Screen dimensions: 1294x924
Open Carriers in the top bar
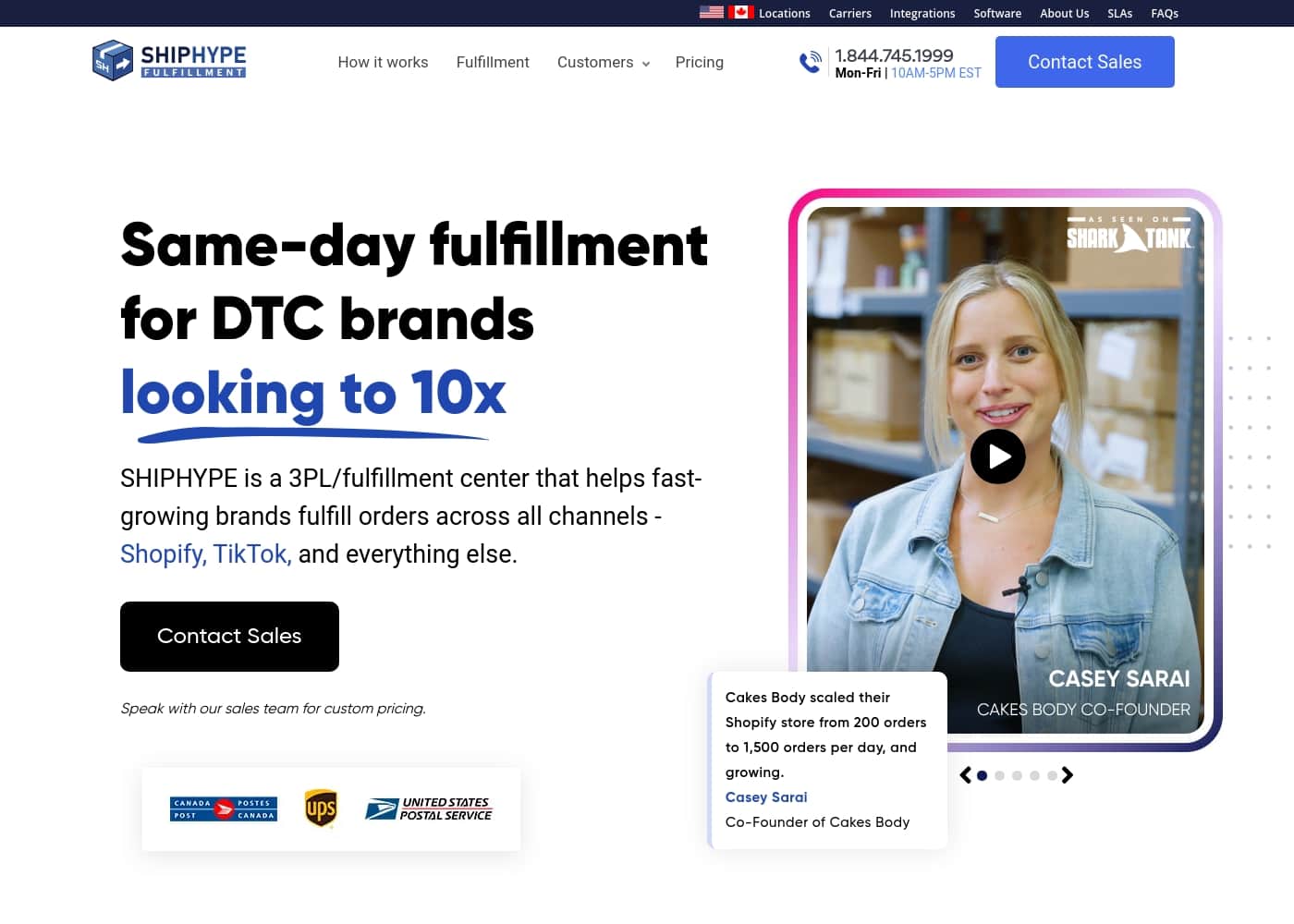[x=850, y=13]
